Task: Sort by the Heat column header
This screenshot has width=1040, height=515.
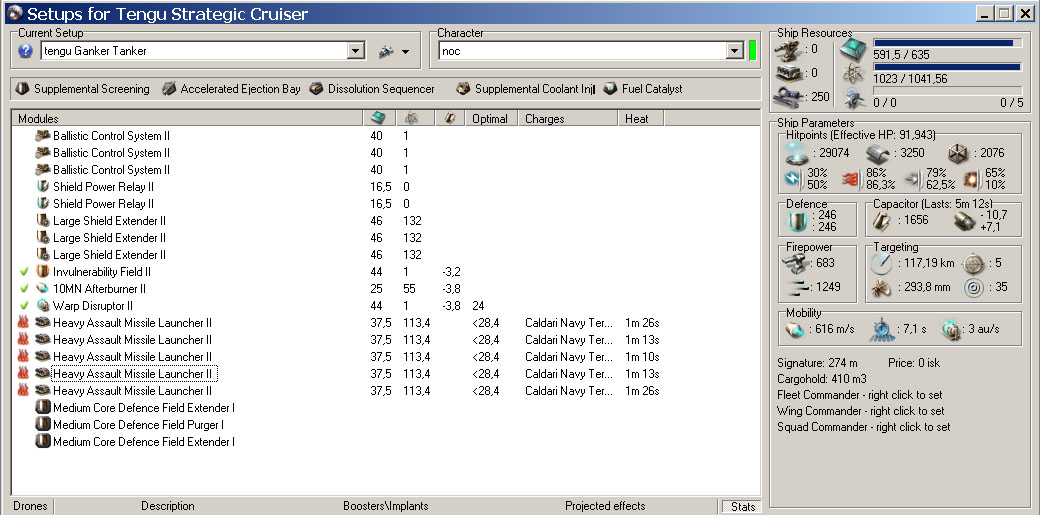Action: pyautogui.click(x=641, y=119)
